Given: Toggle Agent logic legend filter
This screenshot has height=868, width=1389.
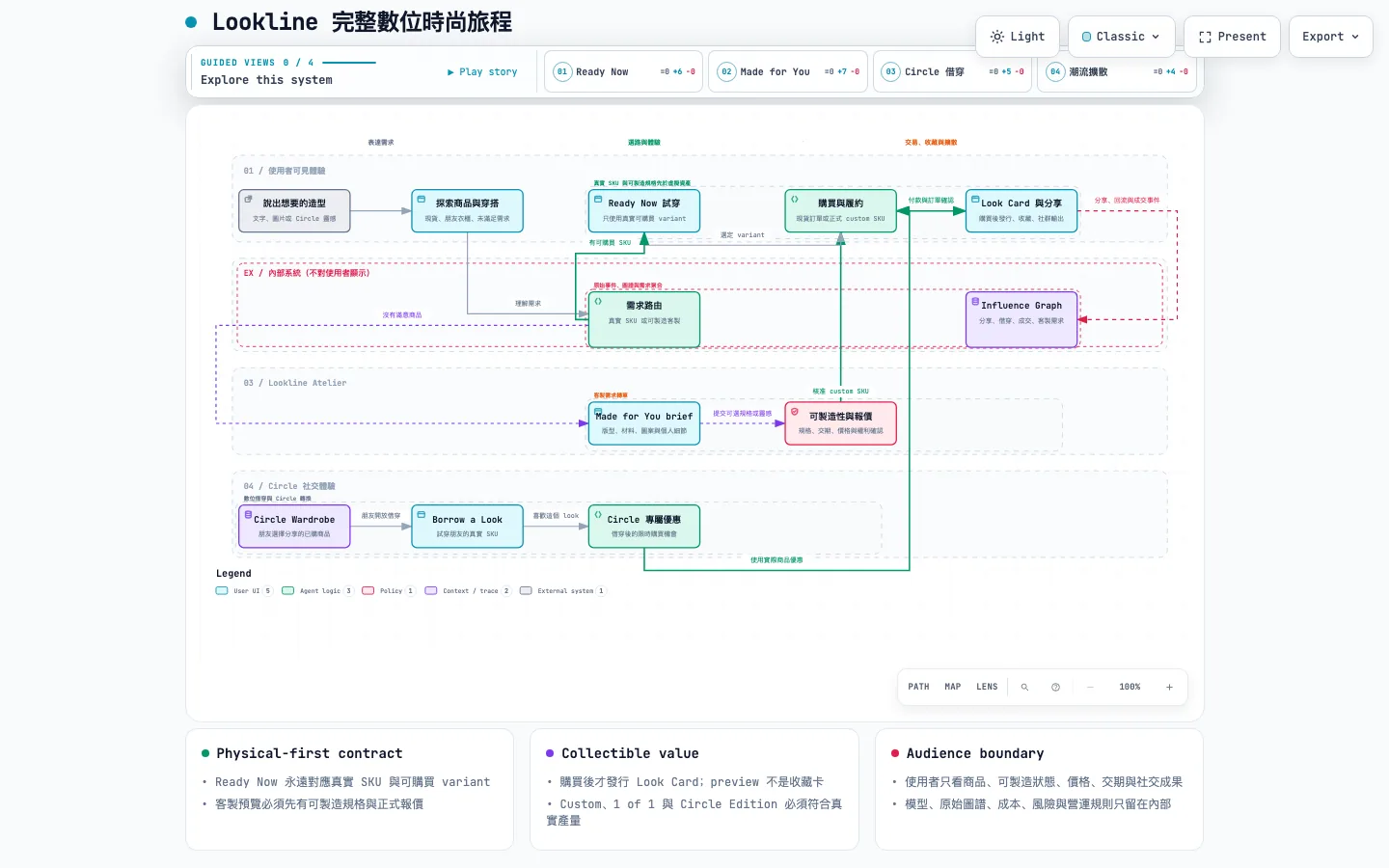Looking at the screenshot, I should pos(317,591).
